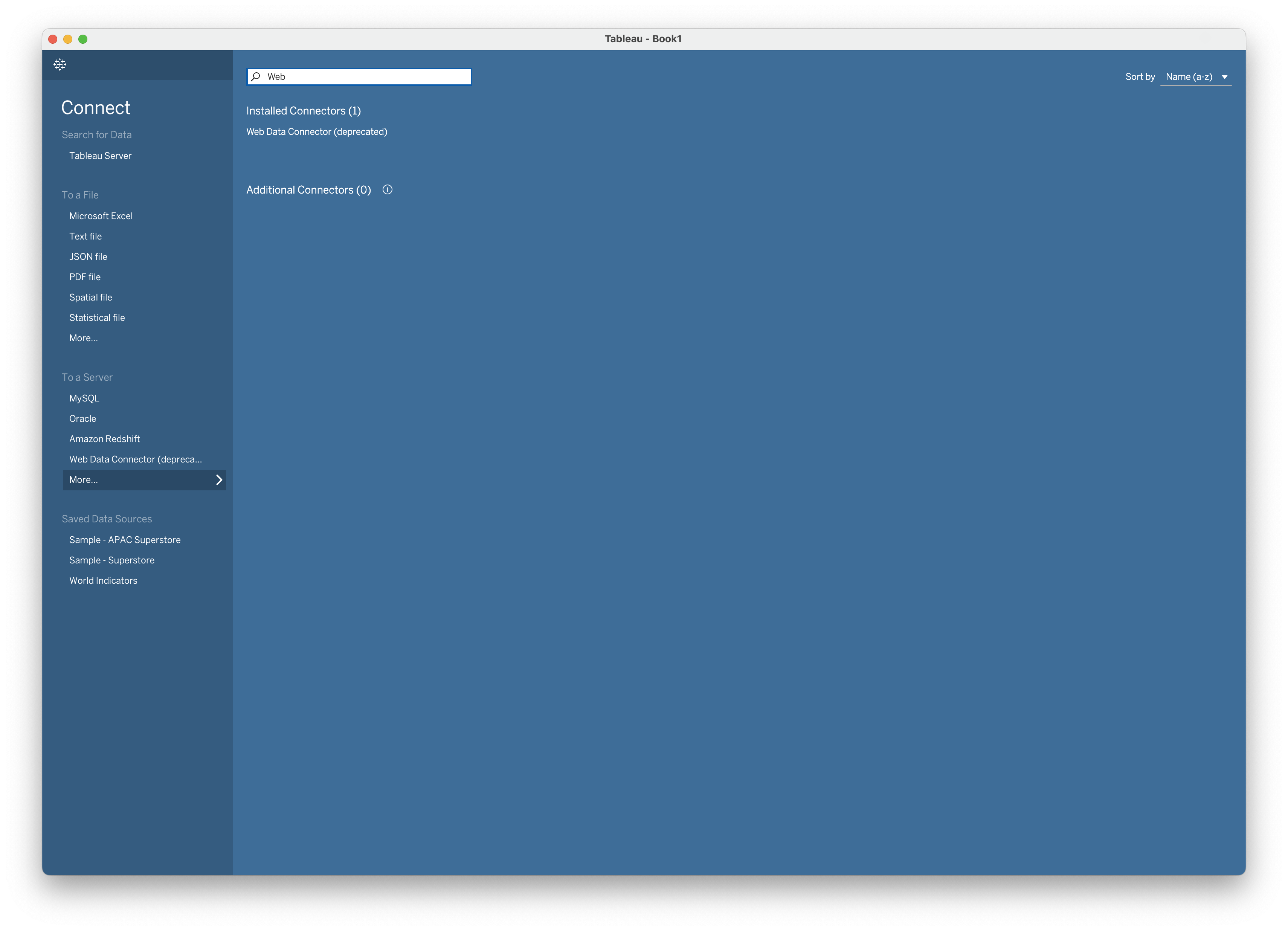Close the Tableau window with red button
The height and width of the screenshot is (931, 1288).
pos(53,39)
